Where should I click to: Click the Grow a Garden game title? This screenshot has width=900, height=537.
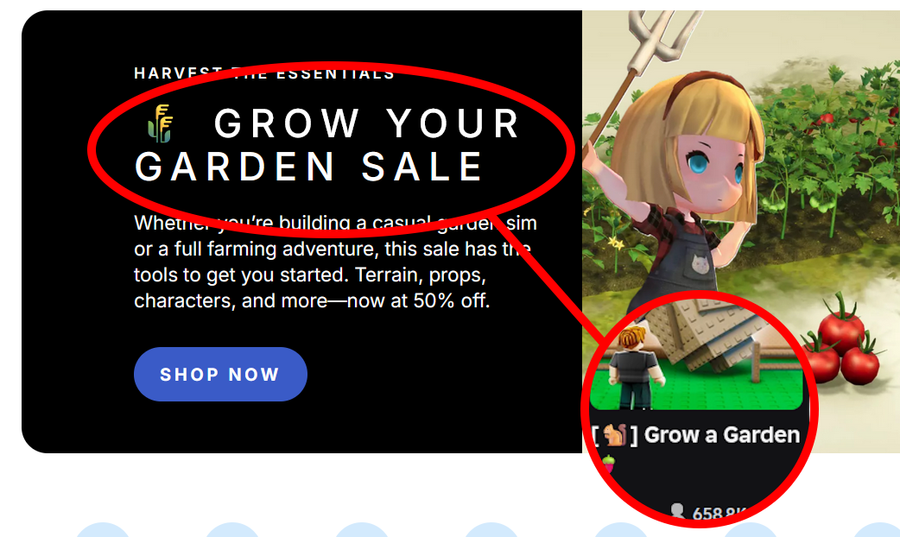click(696, 435)
